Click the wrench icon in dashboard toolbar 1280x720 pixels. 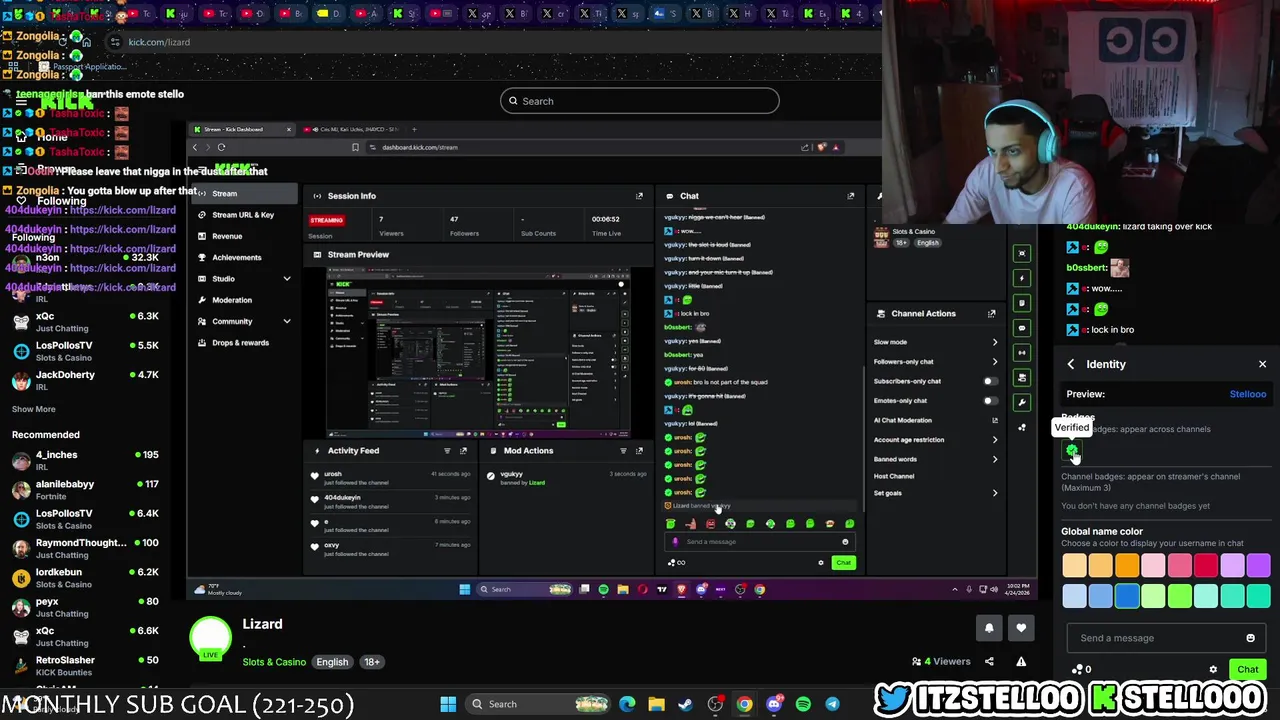click(1022, 403)
